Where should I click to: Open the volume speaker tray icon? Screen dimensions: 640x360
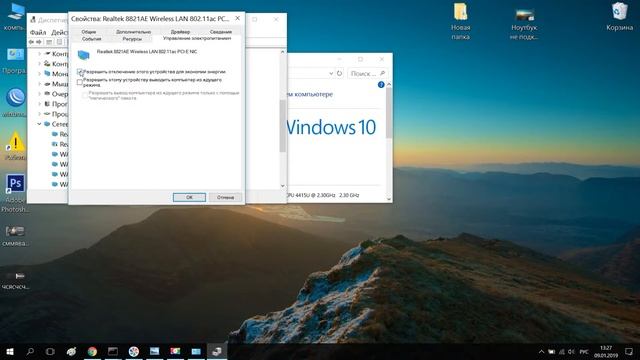pos(571,351)
